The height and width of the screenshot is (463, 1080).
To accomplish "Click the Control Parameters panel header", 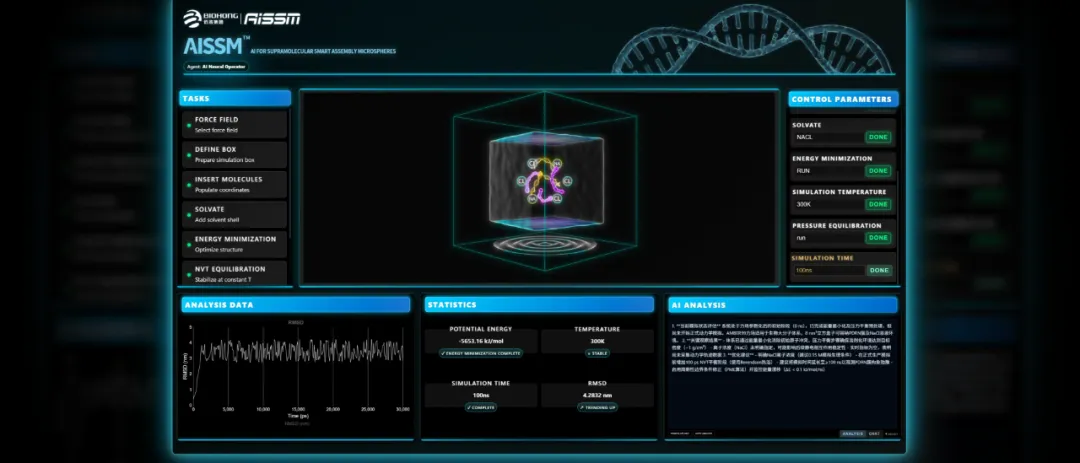I will pos(843,99).
